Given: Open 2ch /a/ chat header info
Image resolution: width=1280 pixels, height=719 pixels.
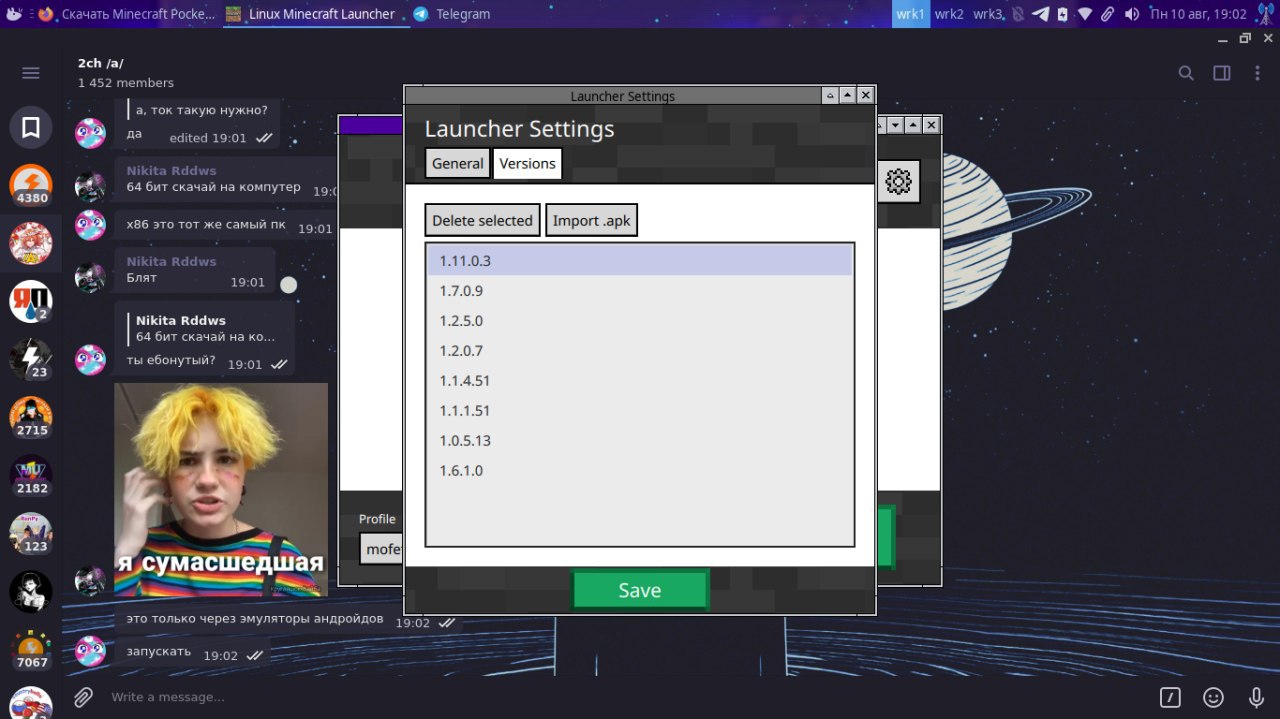Looking at the screenshot, I should (x=126, y=72).
